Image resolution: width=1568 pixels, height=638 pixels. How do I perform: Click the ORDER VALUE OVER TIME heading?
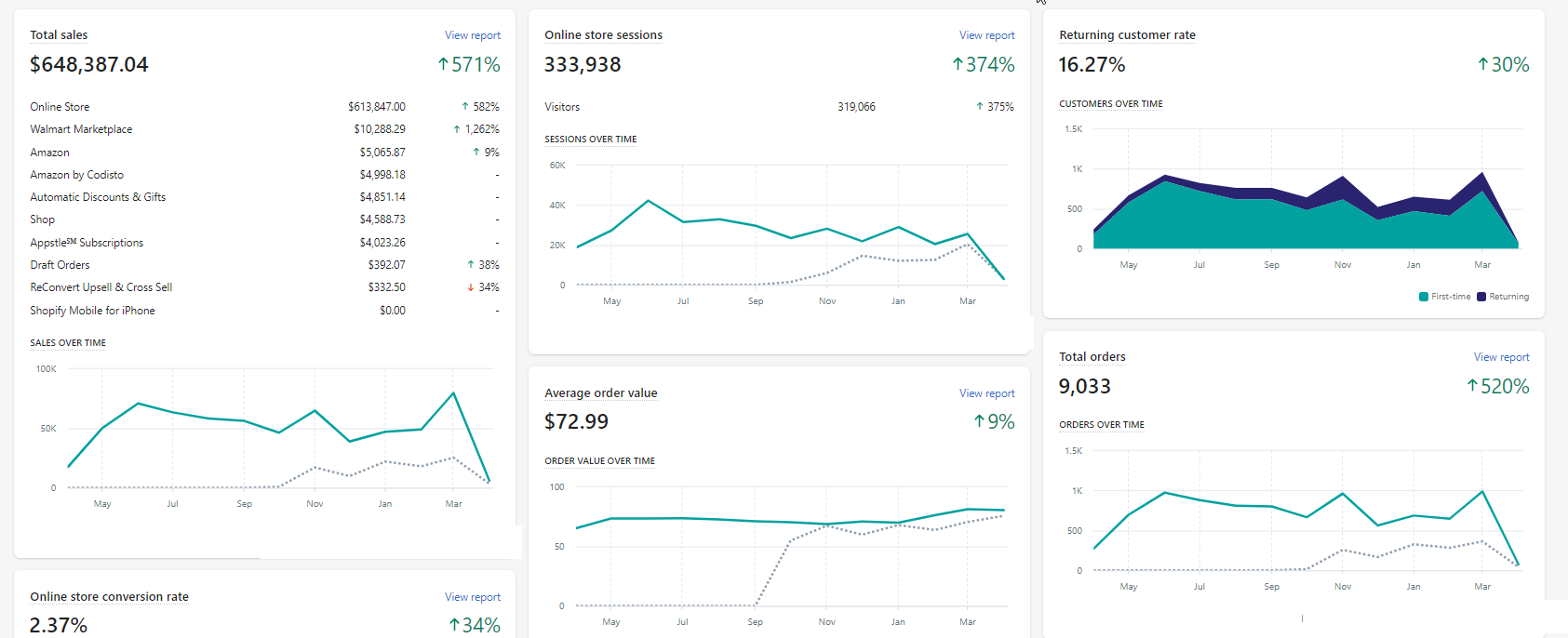pos(600,461)
